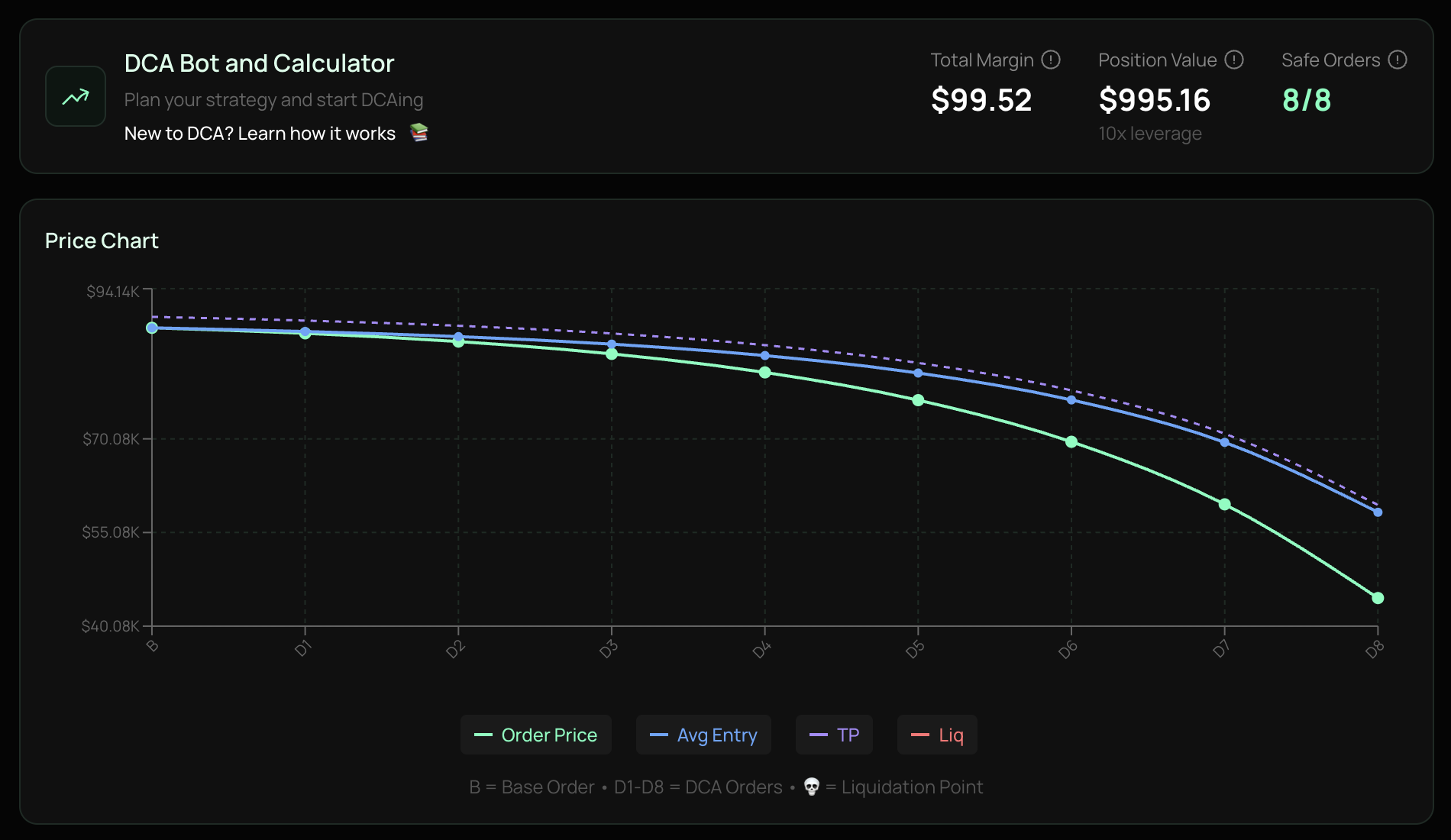The image size is (1451, 840).
Task: Click the 8/8 Safe Orders value
Action: point(1306,100)
